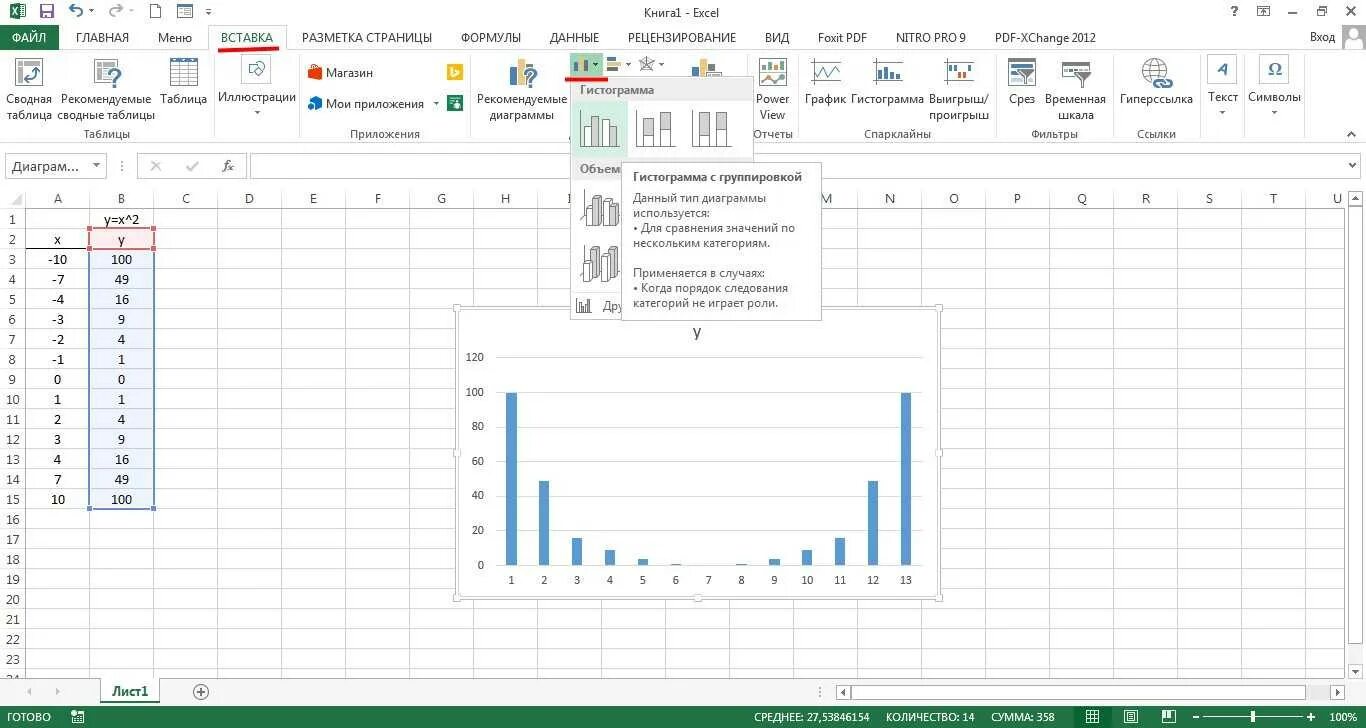
Task: Insert a Гиперссылка
Action: [1156, 82]
